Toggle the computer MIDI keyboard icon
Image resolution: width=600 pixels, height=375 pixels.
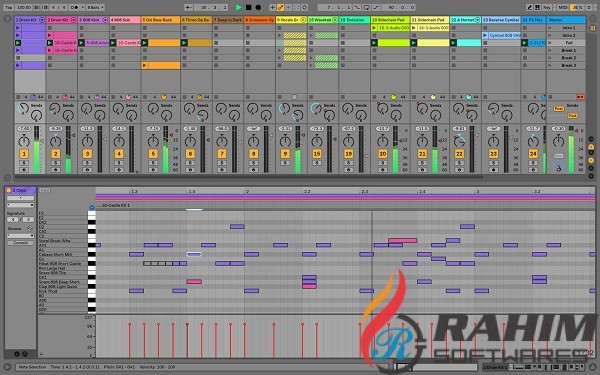(x=537, y=7)
